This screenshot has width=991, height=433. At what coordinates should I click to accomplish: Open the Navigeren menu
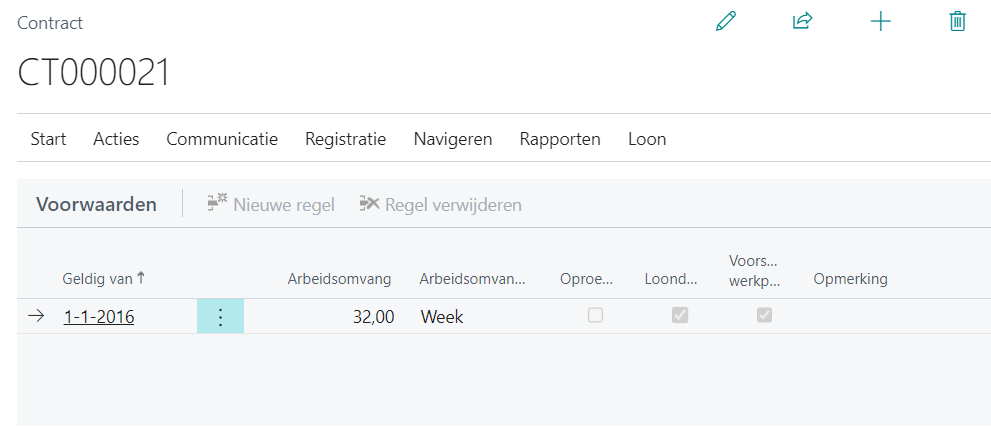(x=453, y=139)
